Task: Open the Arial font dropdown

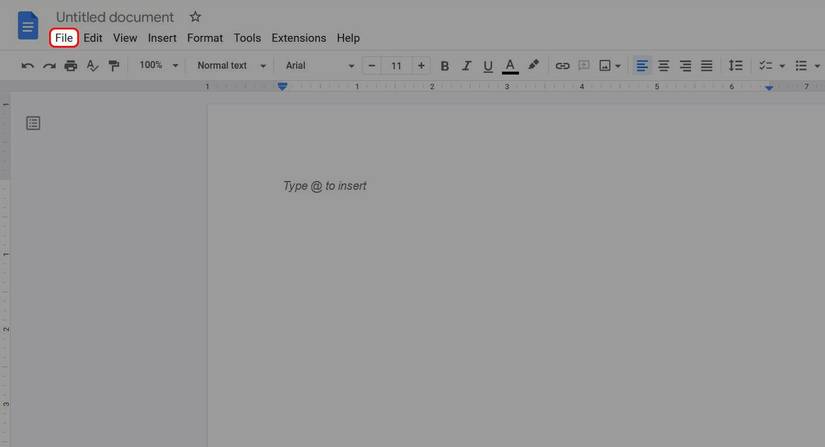Action: [320, 65]
